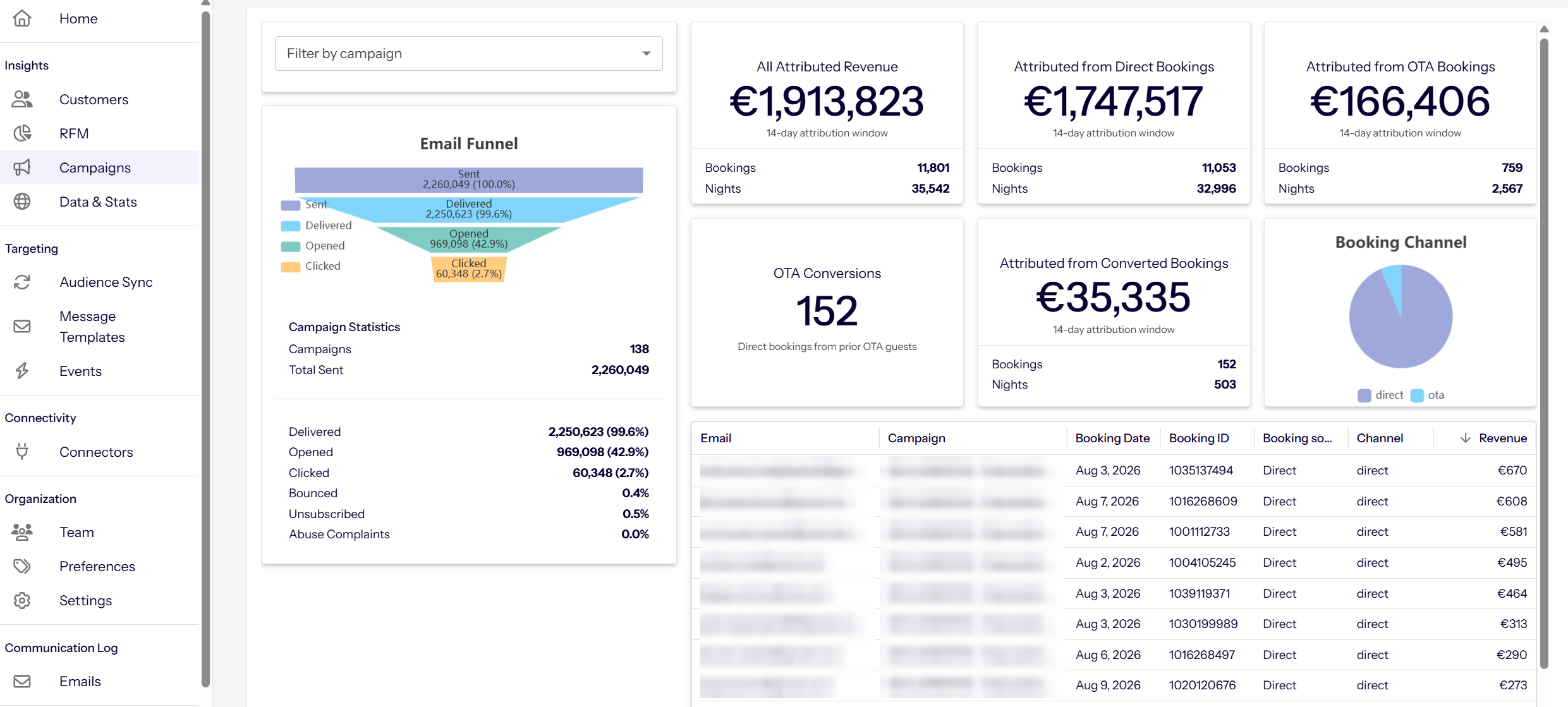Viewport: 1568px width, 707px height.
Task: Open Connectors plug icon
Action: 22,452
